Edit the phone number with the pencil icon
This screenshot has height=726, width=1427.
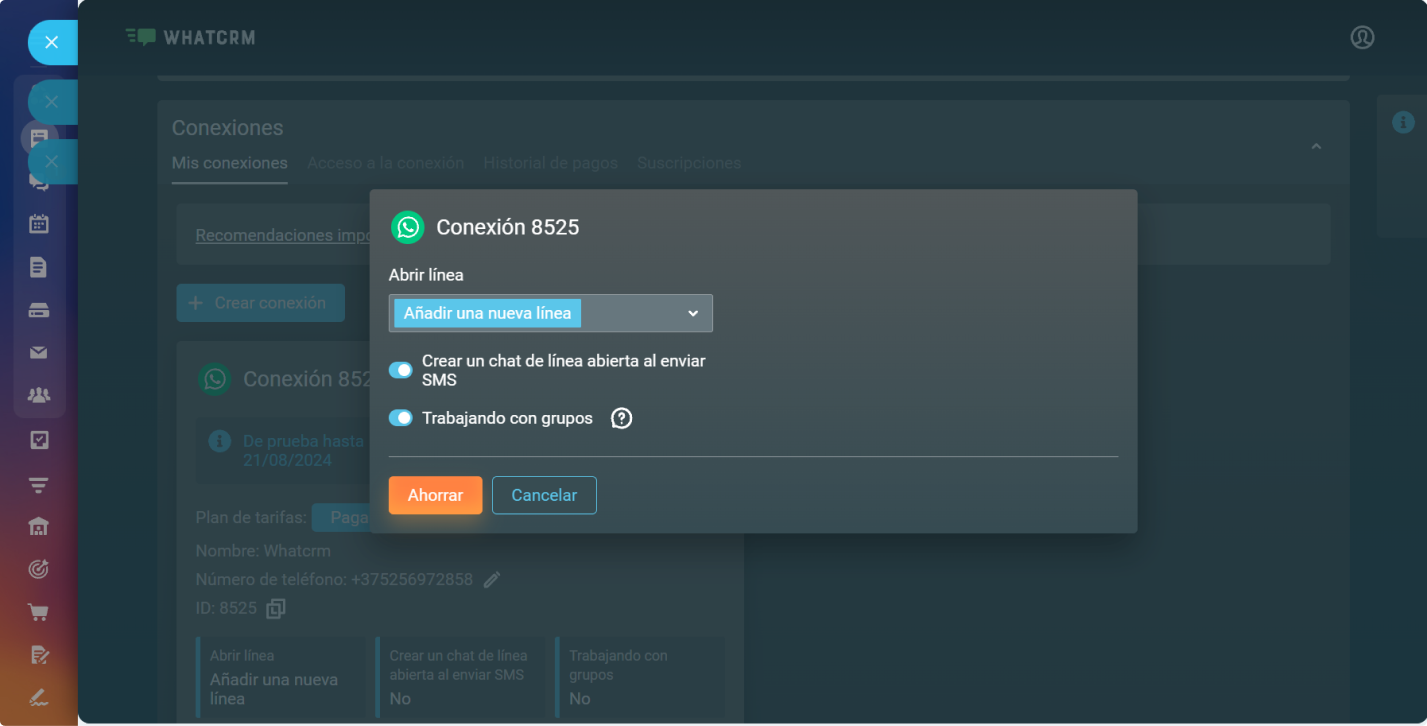[x=492, y=579]
